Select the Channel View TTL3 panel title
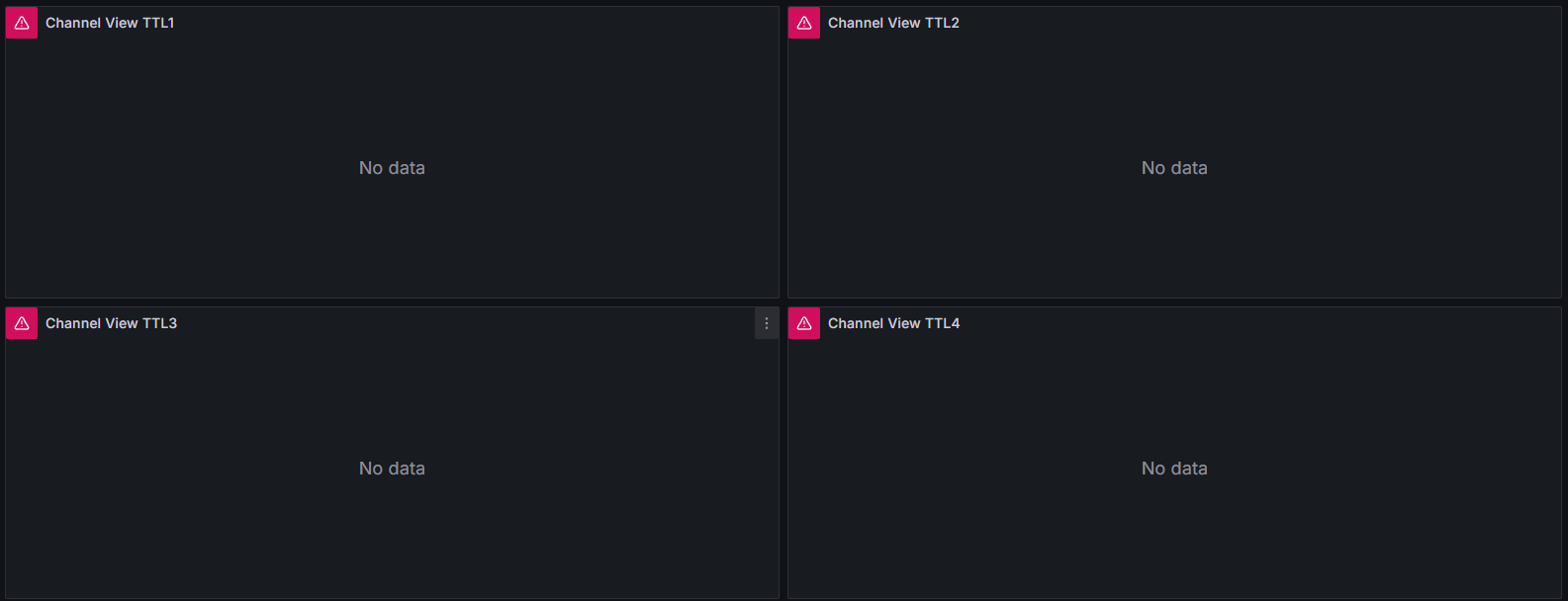Screen dimensions: 1568x601 coord(111,322)
